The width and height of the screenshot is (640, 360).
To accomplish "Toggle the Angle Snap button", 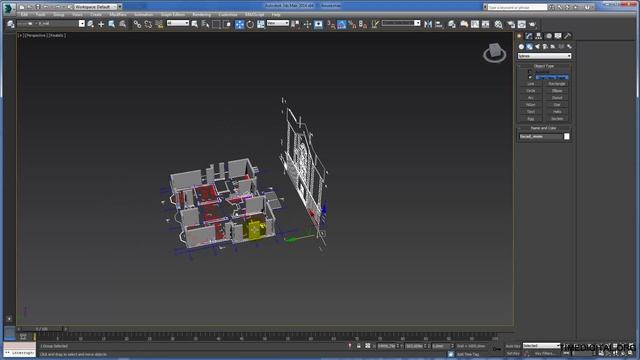I will 342,24.
